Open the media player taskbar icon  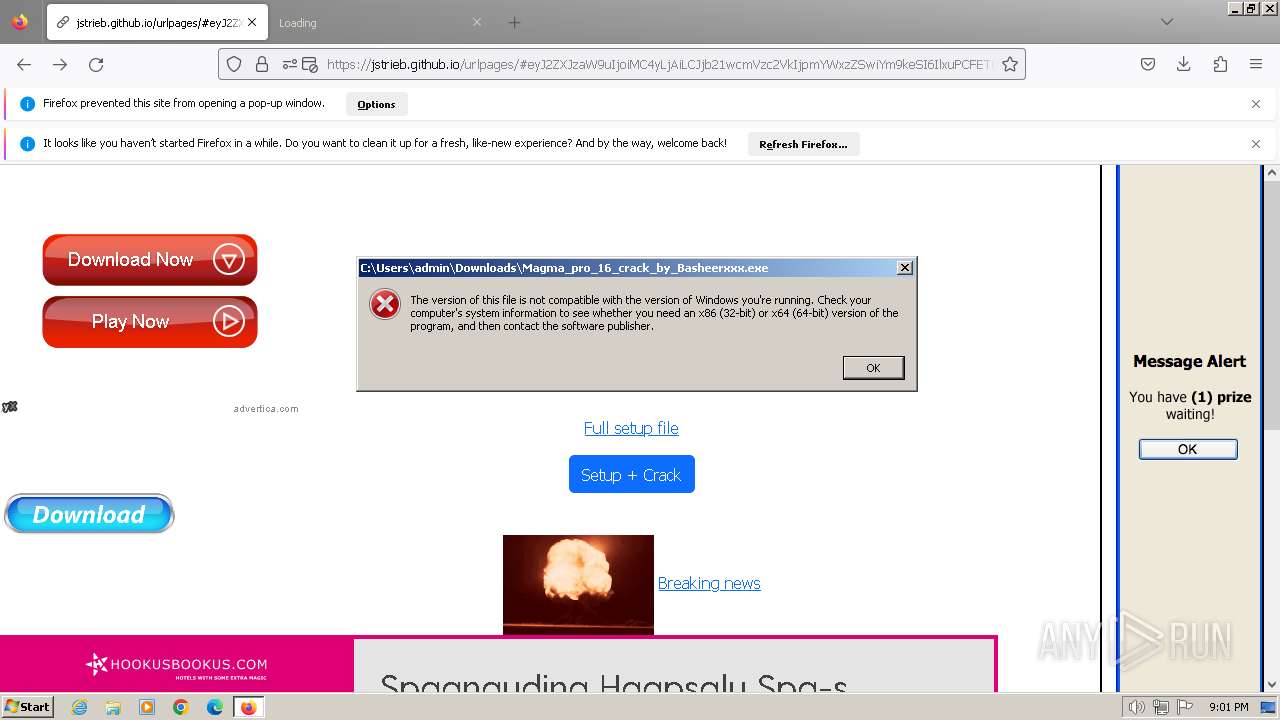[147, 707]
